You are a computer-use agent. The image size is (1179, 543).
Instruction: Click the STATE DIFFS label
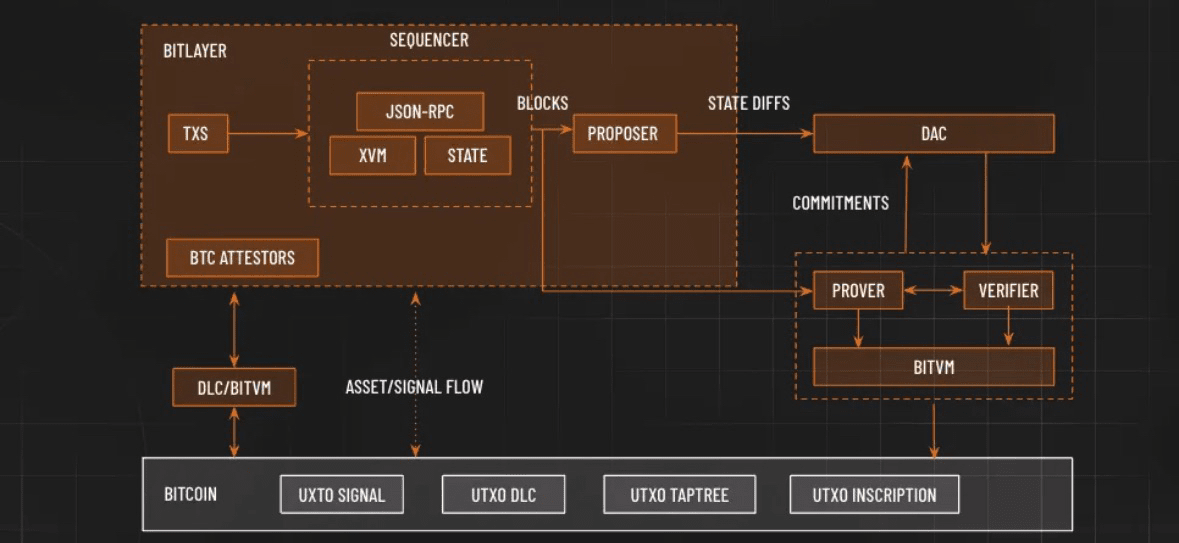click(x=749, y=104)
